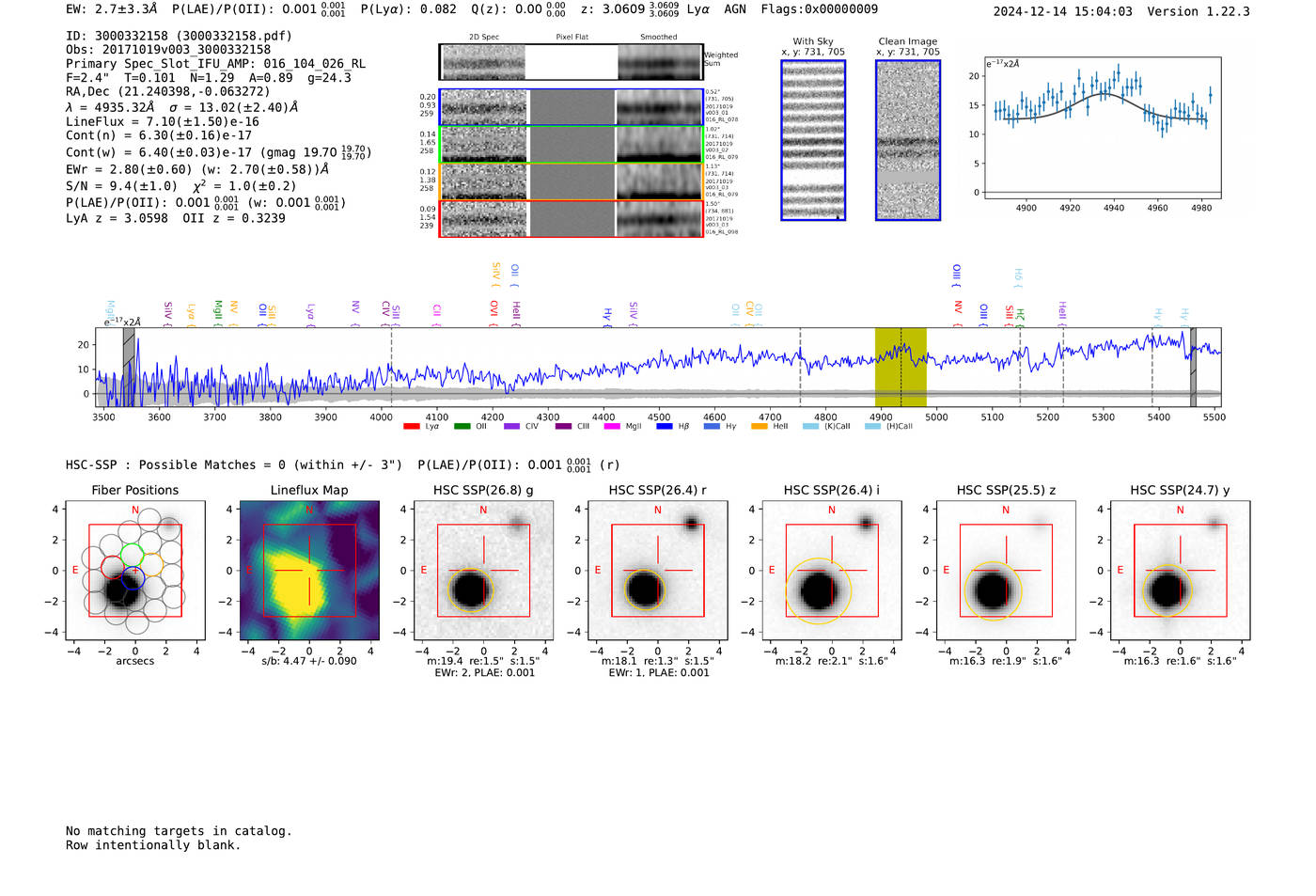Click the Primary Spec_Slot_IFU_AMP line
Viewport: 1316px width, 896px height.
click(x=215, y=64)
